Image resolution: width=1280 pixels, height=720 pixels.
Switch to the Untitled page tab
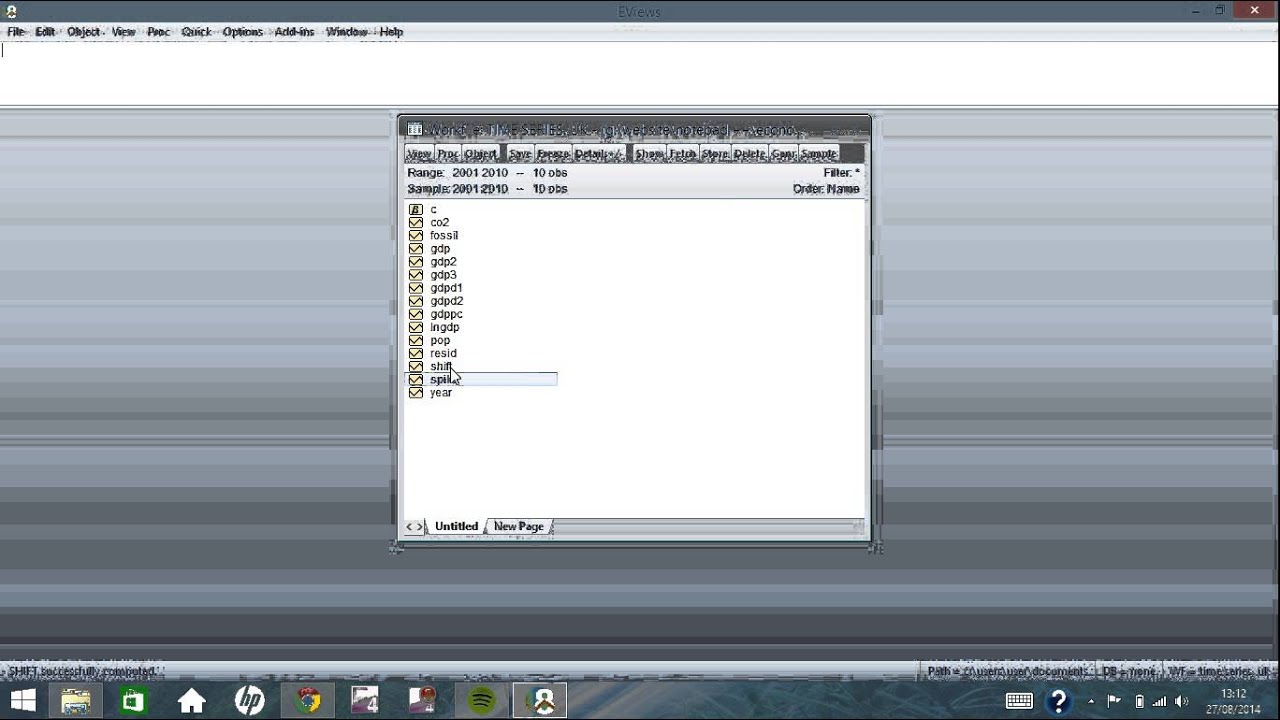tap(456, 526)
